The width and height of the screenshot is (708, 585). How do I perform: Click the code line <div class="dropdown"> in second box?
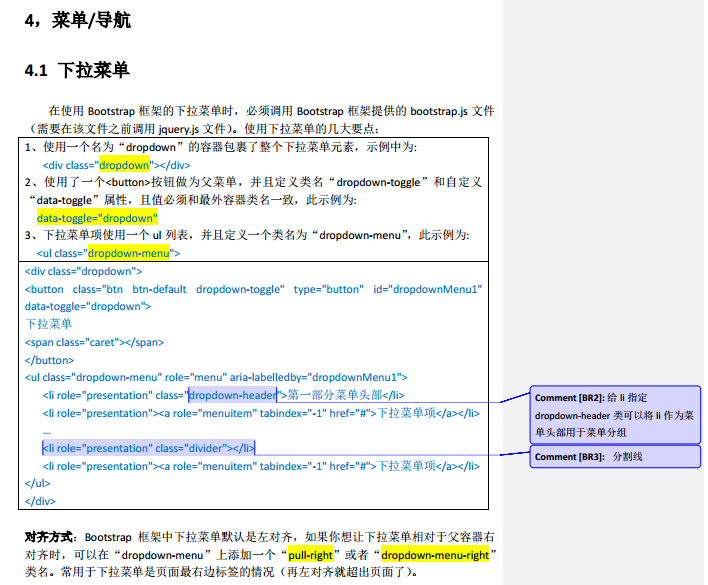coord(84,271)
